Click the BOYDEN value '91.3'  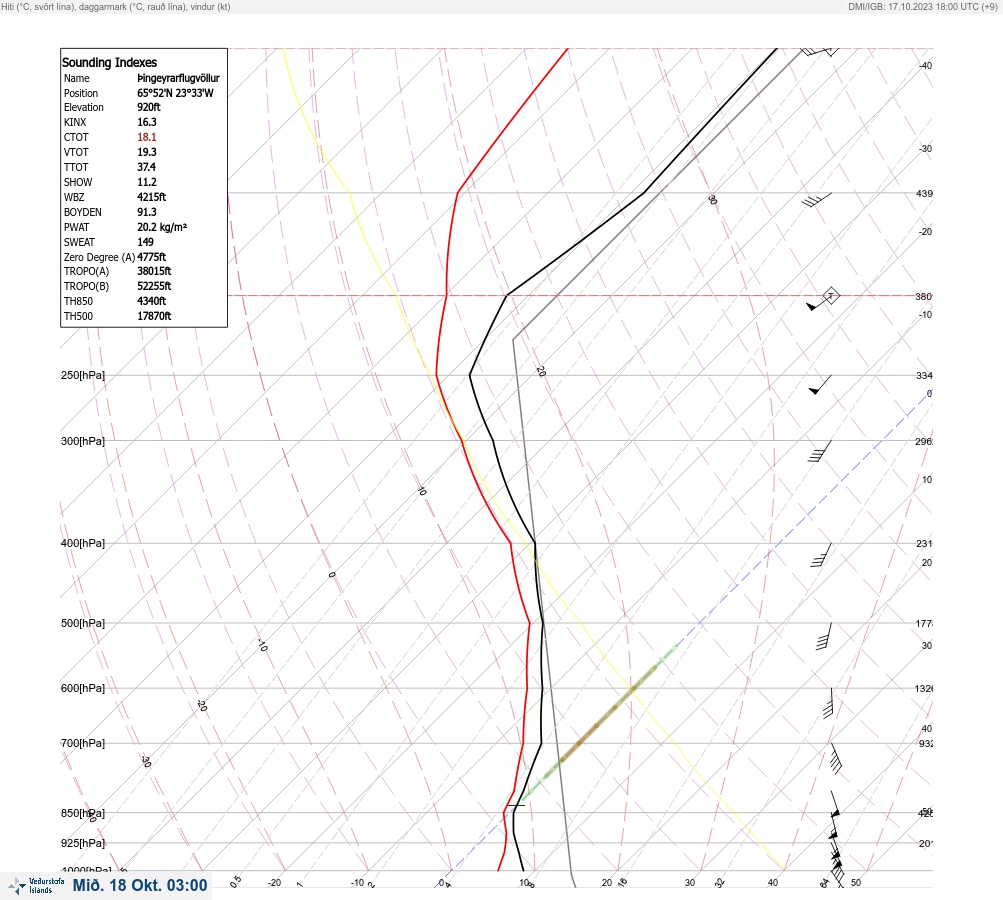point(146,212)
